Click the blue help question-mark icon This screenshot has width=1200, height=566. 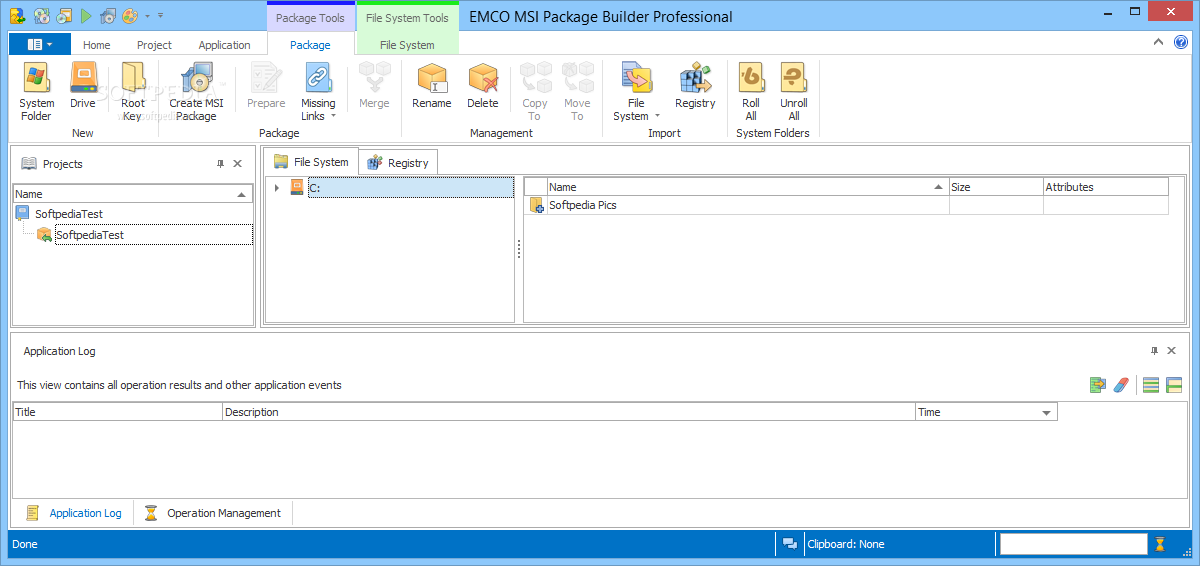[x=1181, y=42]
